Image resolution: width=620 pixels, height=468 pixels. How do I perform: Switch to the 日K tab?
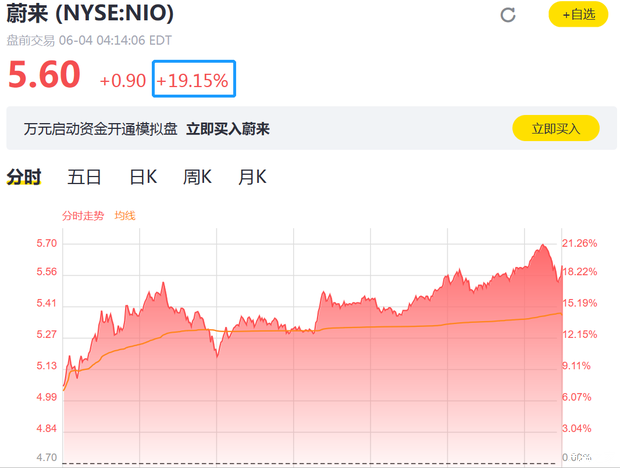click(x=144, y=177)
